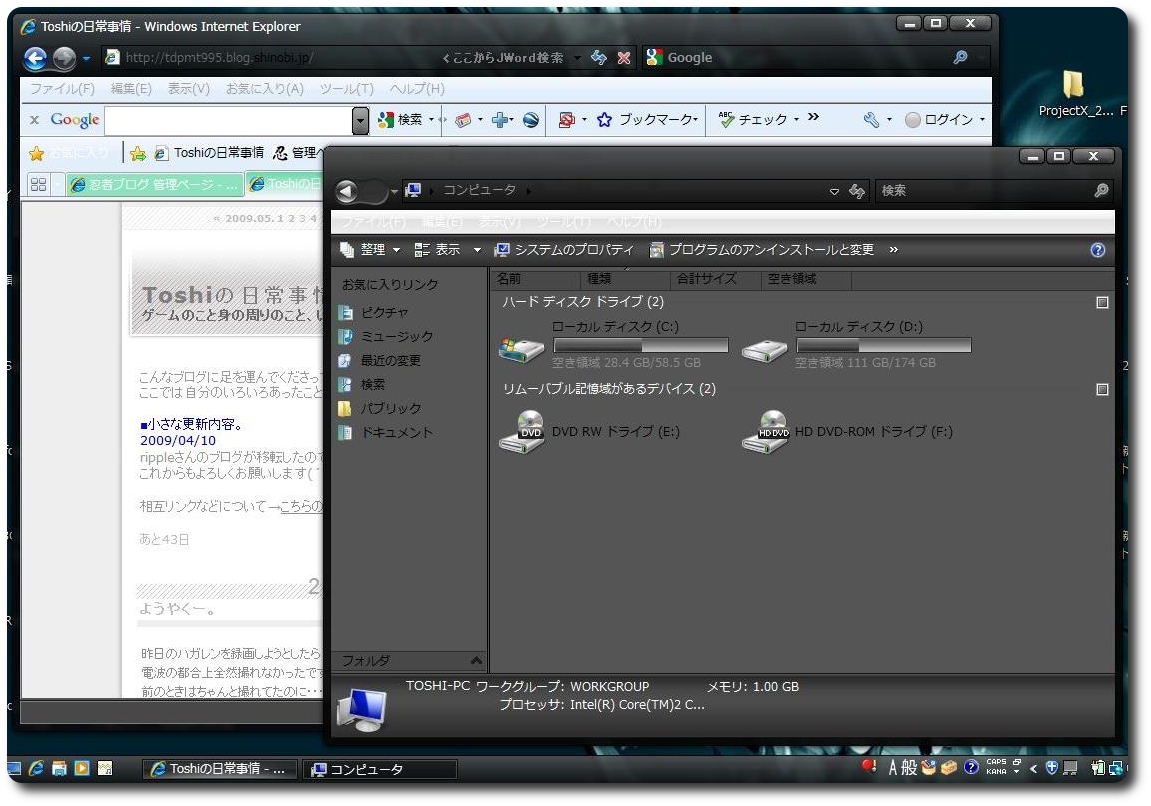The height and width of the screenshot is (806, 1151).
Task: Toggle the Removable Storage devices group checkbox
Action: click(1102, 390)
